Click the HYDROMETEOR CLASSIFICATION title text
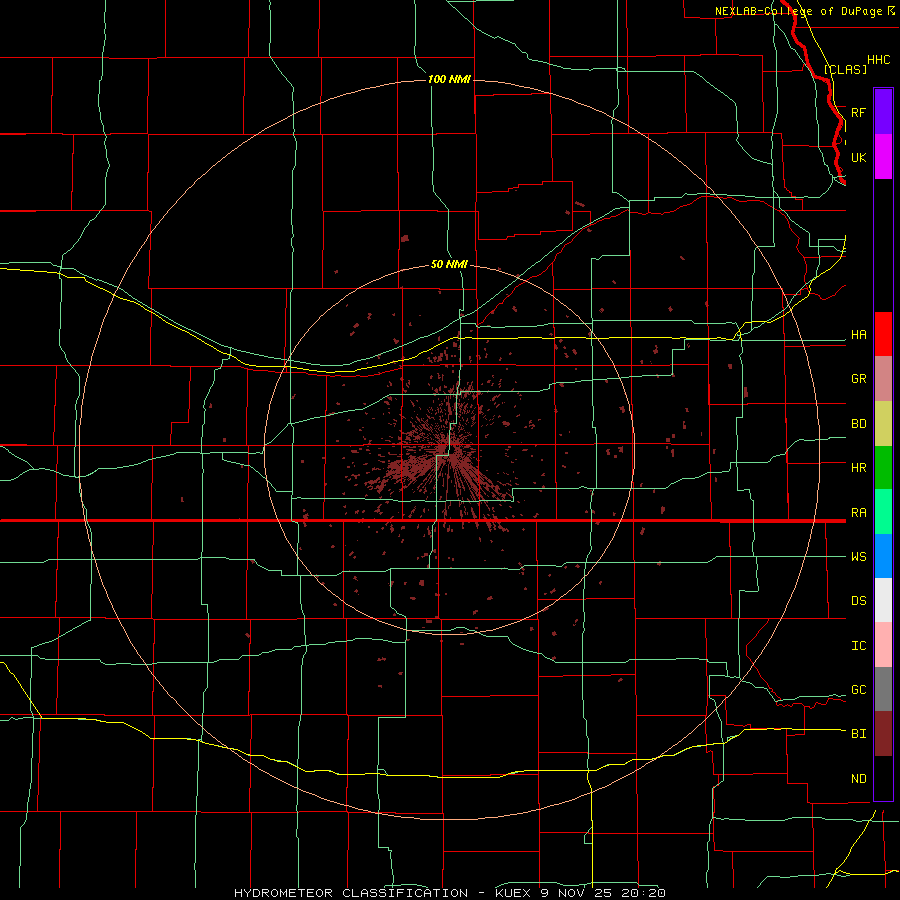Viewport: 900px width, 900px height. tap(351, 893)
